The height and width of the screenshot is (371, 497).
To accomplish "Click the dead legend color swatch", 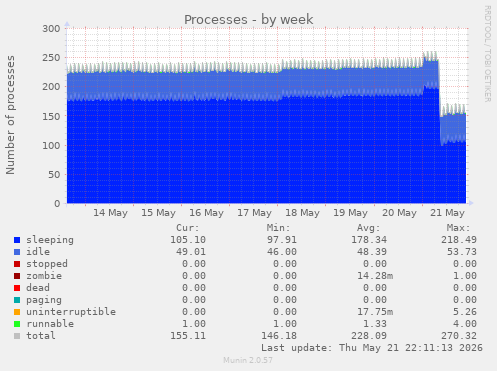I will pos(17,288).
